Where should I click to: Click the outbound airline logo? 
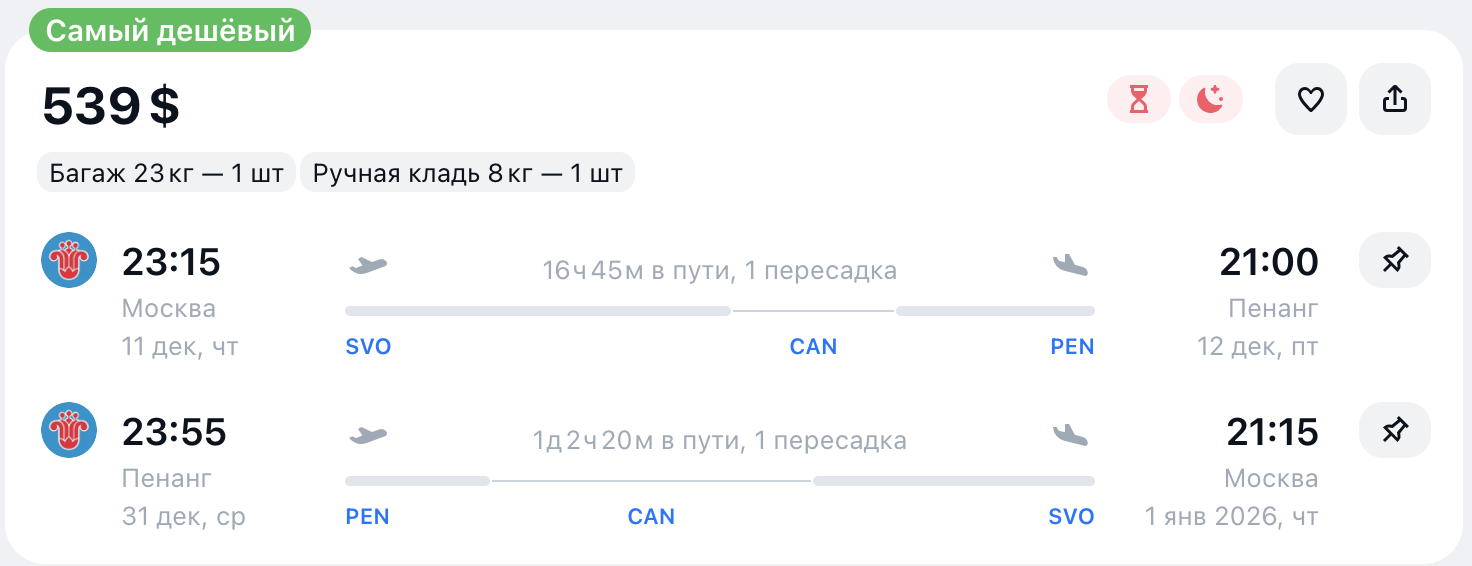[x=69, y=261]
